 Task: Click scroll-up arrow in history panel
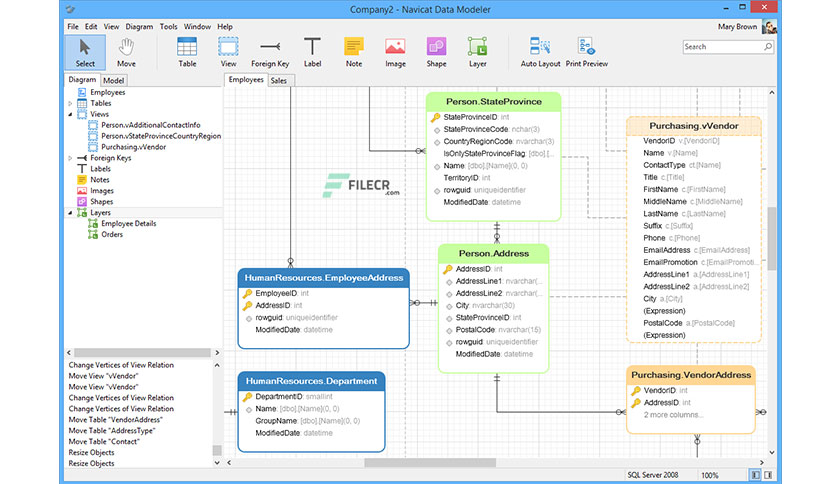(x=217, y=365)
